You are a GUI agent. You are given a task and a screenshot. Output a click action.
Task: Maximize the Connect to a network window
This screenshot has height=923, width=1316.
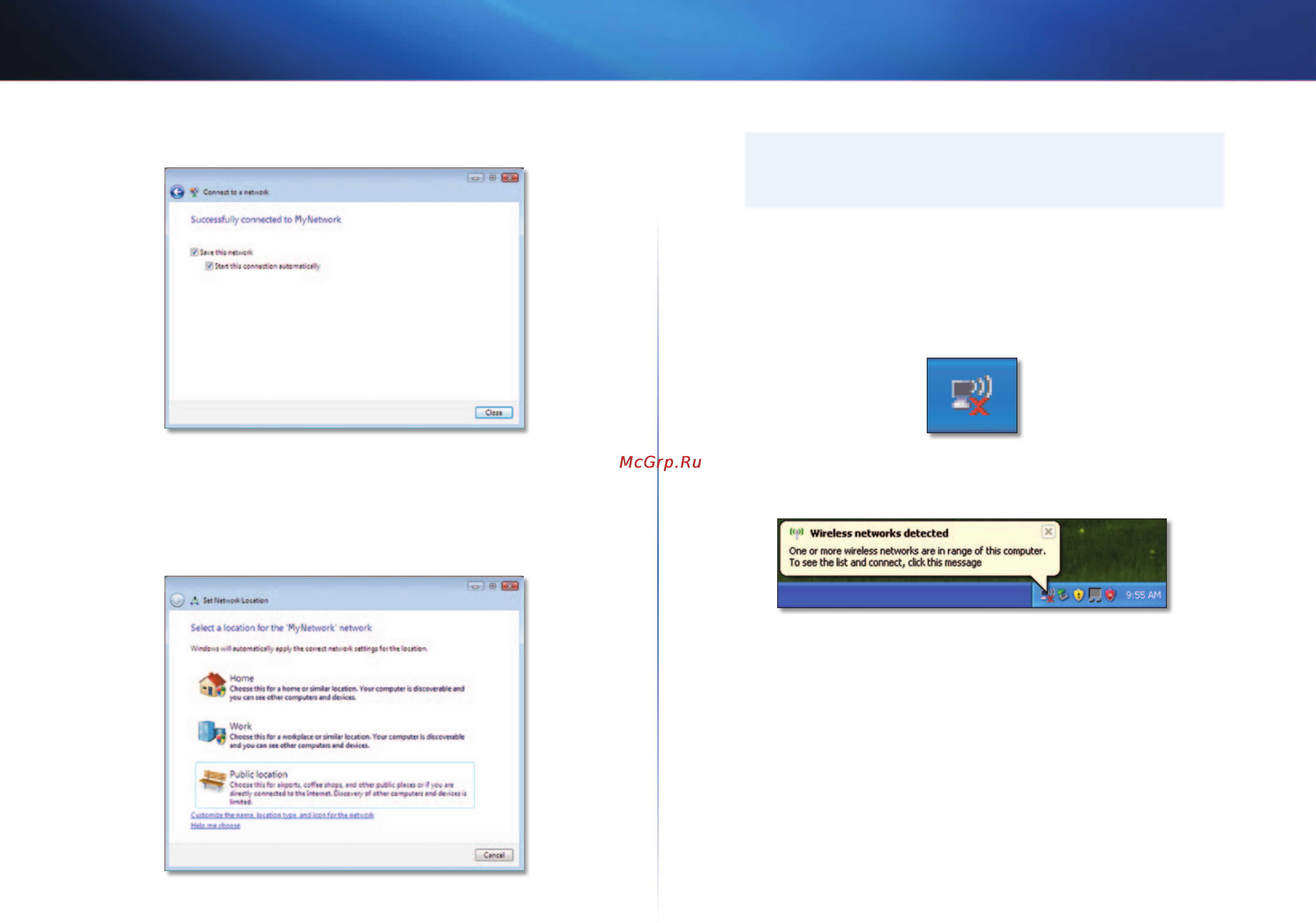point(492,178)
